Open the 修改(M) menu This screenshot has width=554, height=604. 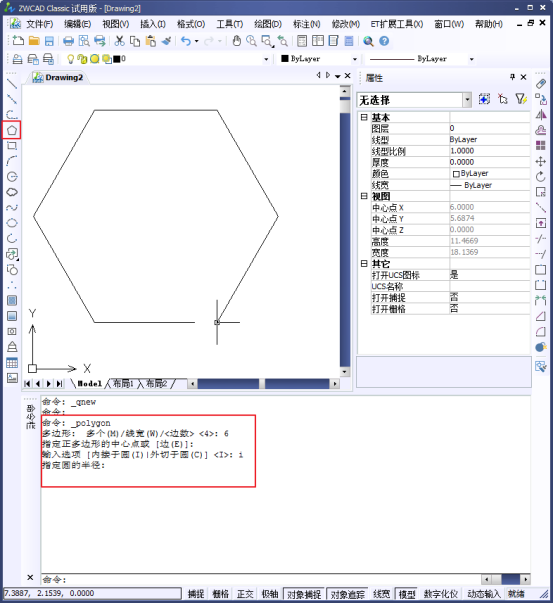(346, 24)
